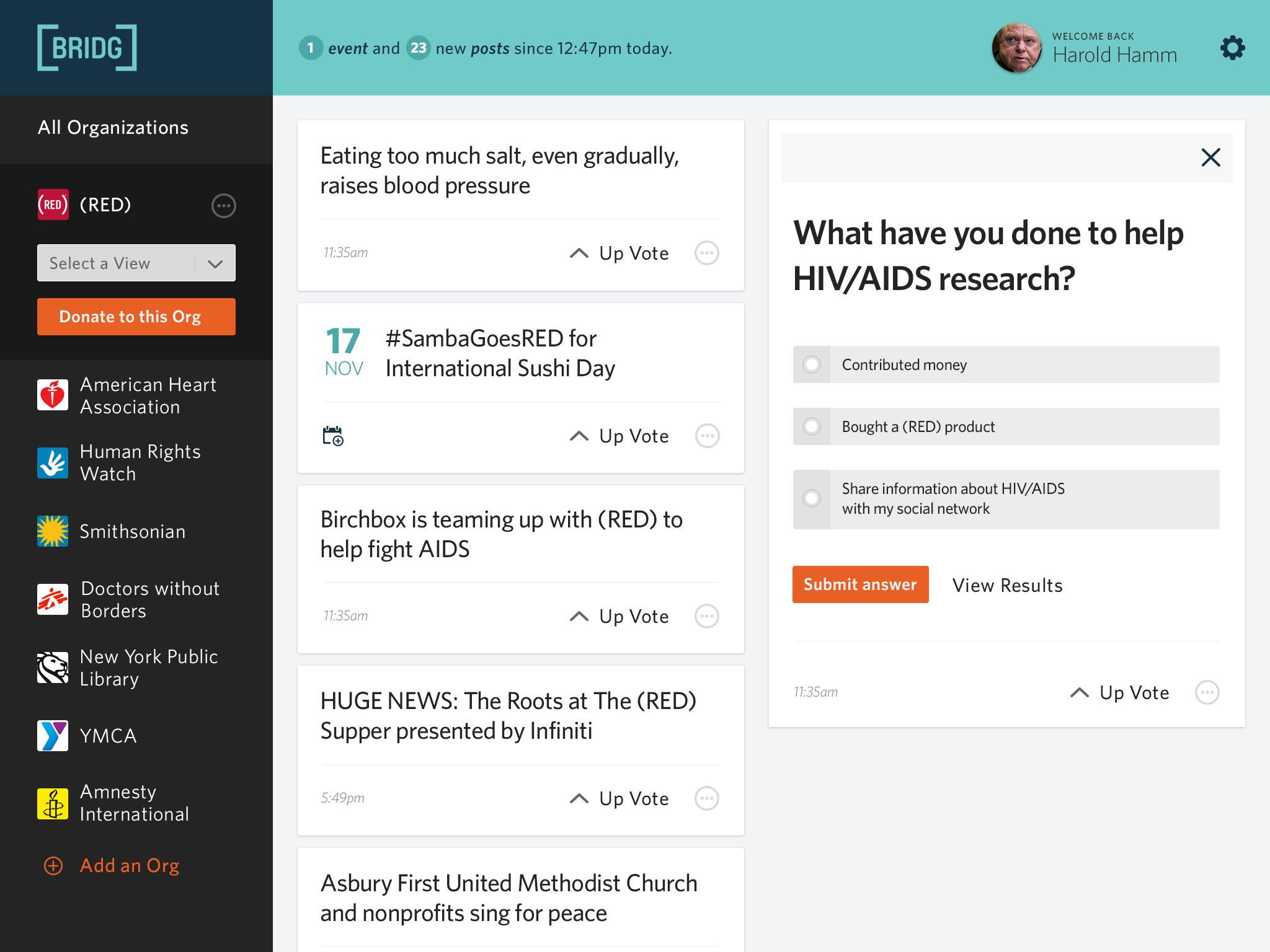The width and height of the screenshot is (1270, 952).
Task: Click the plus icon beside Add an Org
Action: tap(53, 866)
